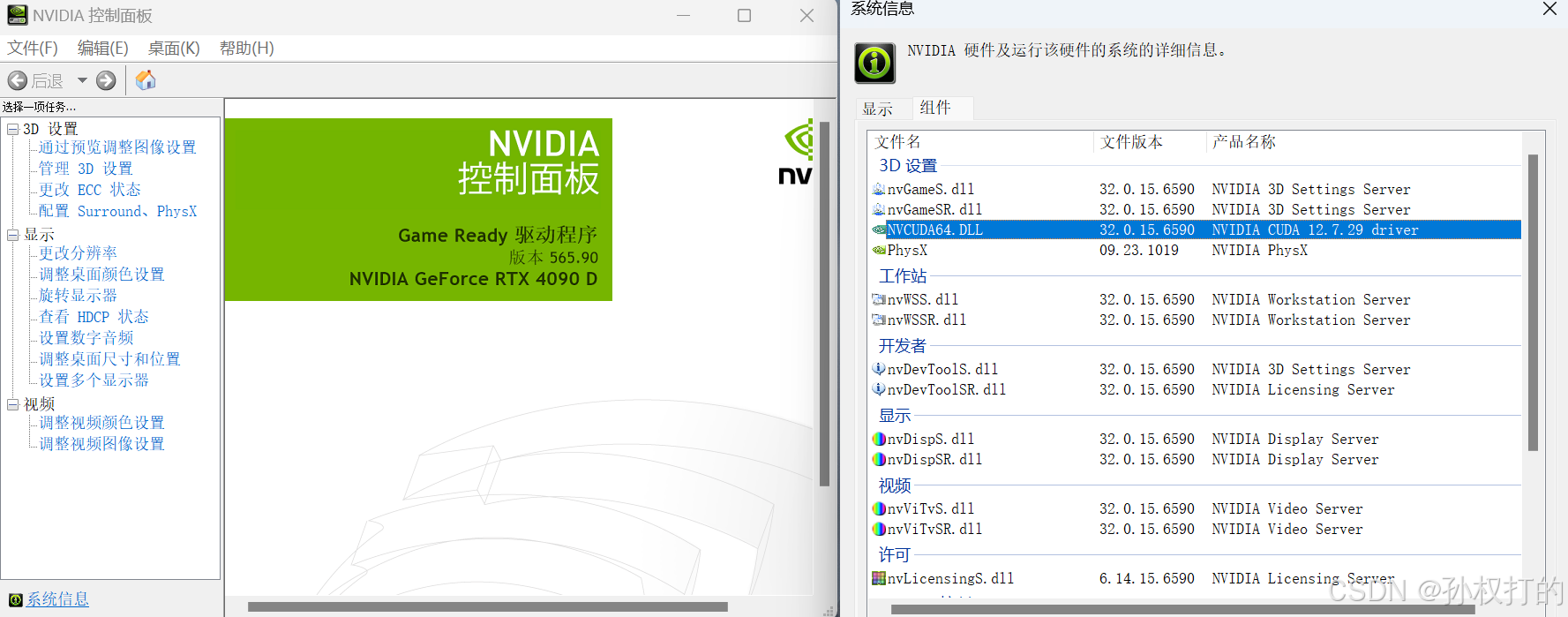Screen dimensions: 1568x617
Task: Click the Forward arrow toolbar icon
Action: tap(106, 81)
